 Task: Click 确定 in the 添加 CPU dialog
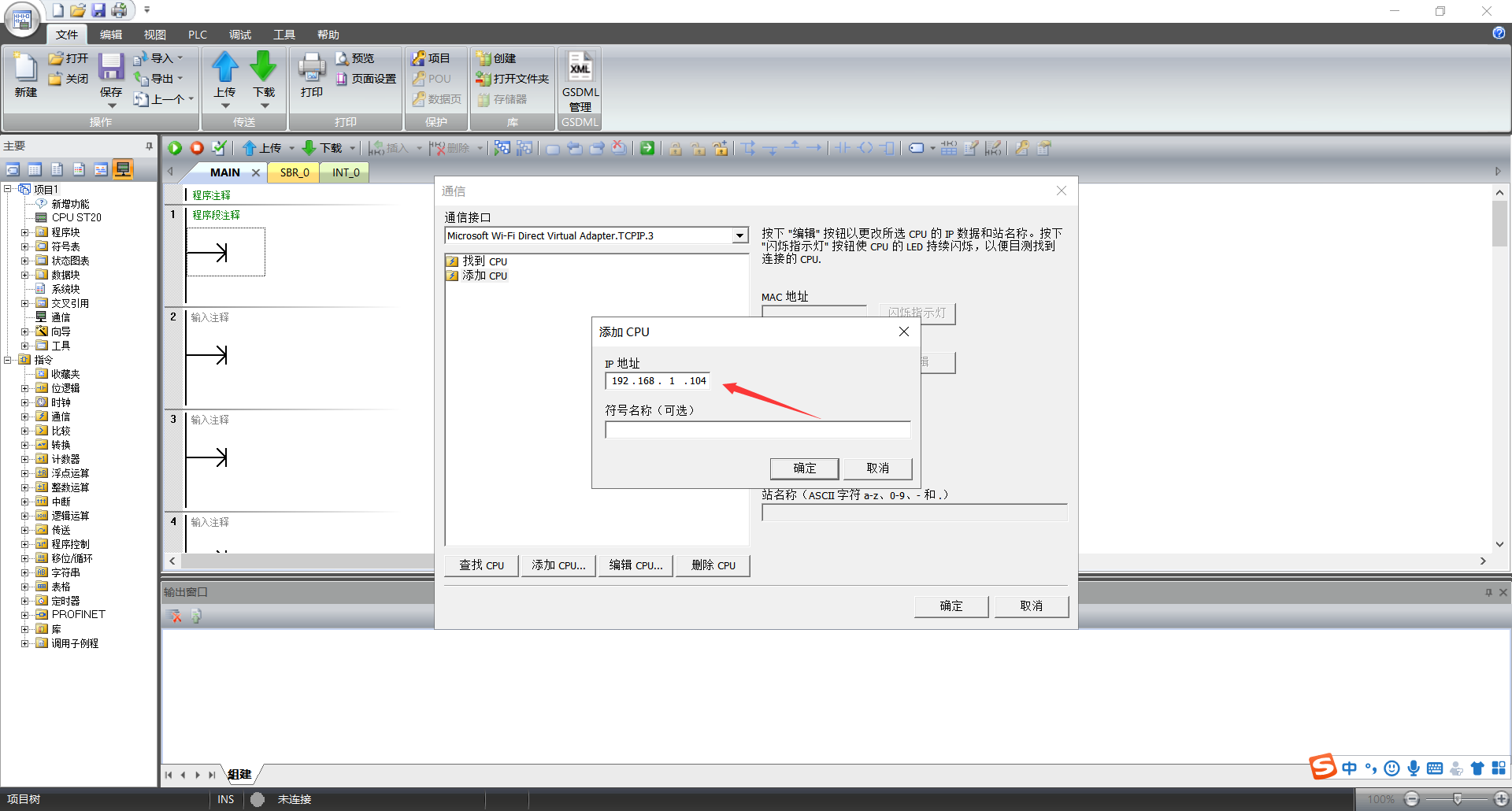coord(804,468)
